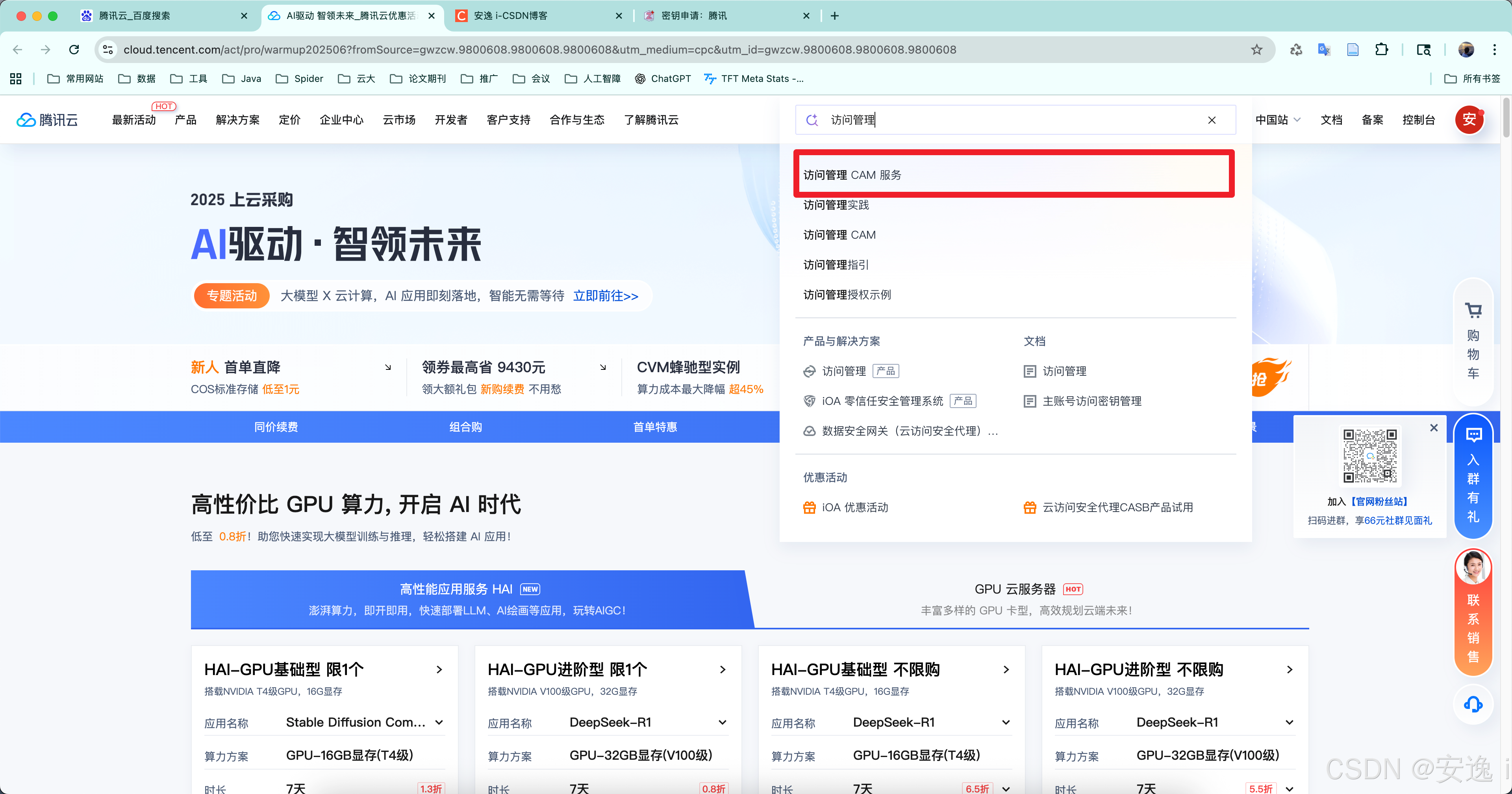Click the 专题活动 orange button
Screen dimensions: 1512x794
pyautogui.click(x=232, y=295)
